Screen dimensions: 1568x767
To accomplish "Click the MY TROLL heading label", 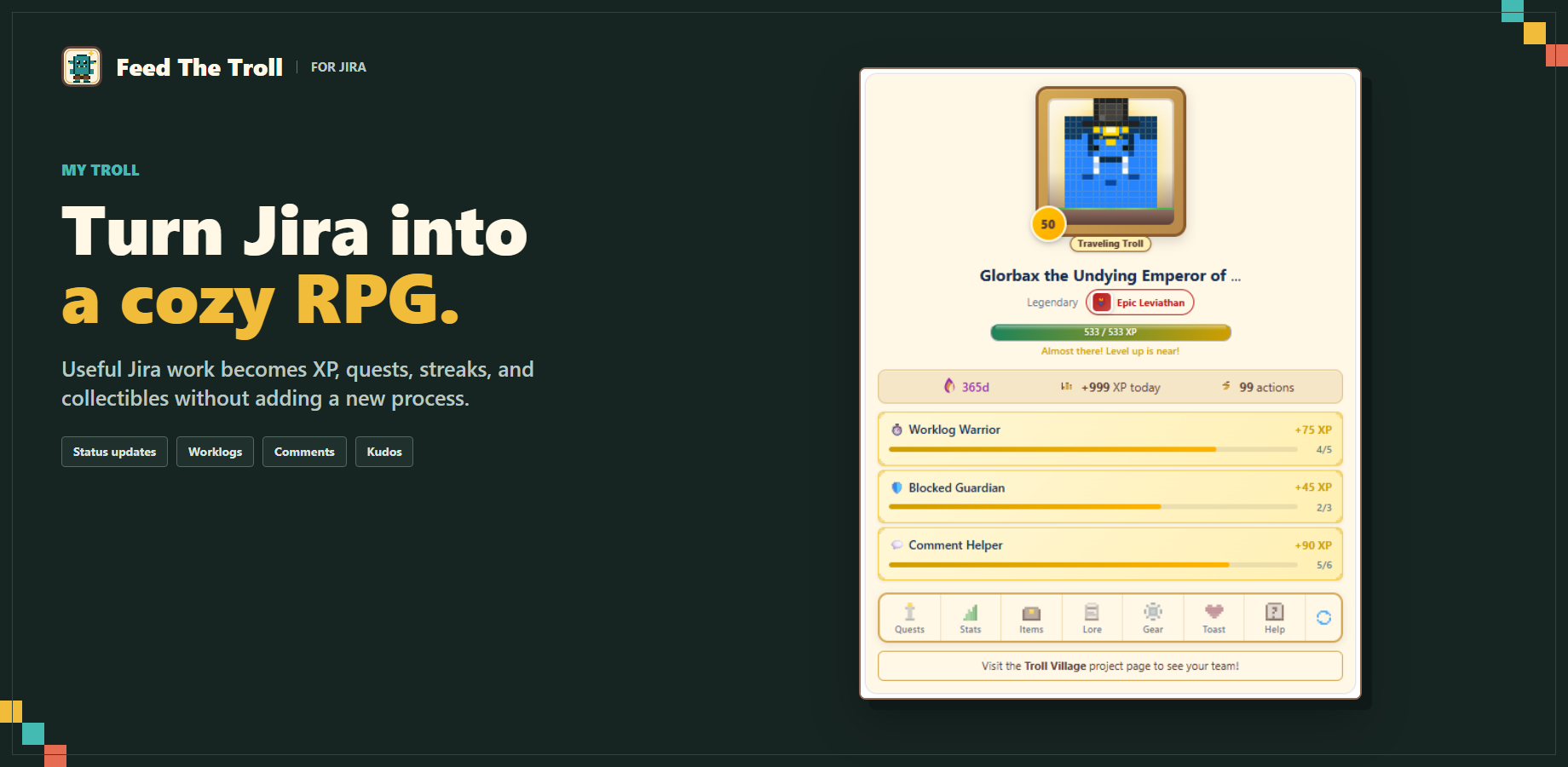I will click(x=101, y=170).
